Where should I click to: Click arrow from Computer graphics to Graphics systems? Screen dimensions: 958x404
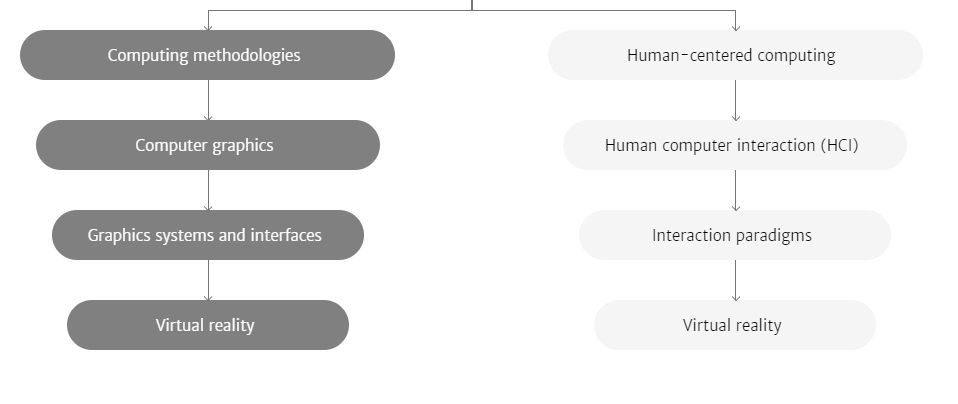[x=208, y=190]
